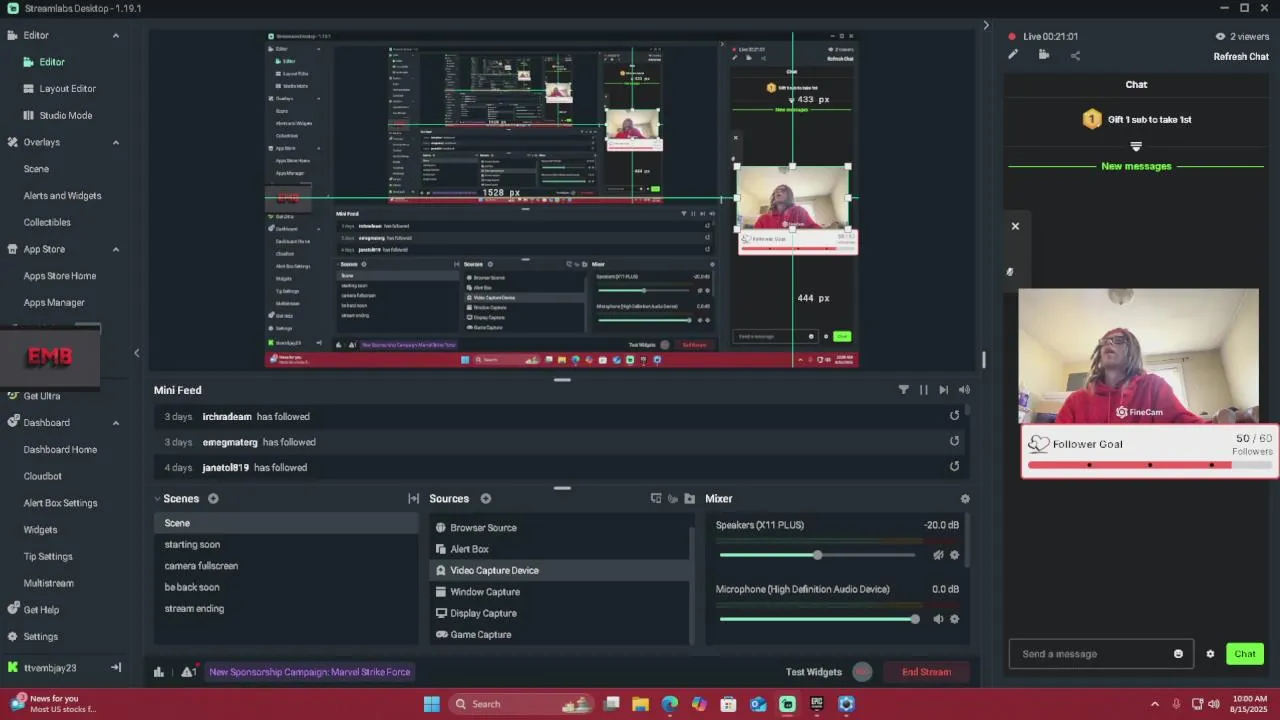Open Speakers (X11 PLUS) source settings gear
1280x720 pixels.
pyautogui.click(x=954, y=555)
